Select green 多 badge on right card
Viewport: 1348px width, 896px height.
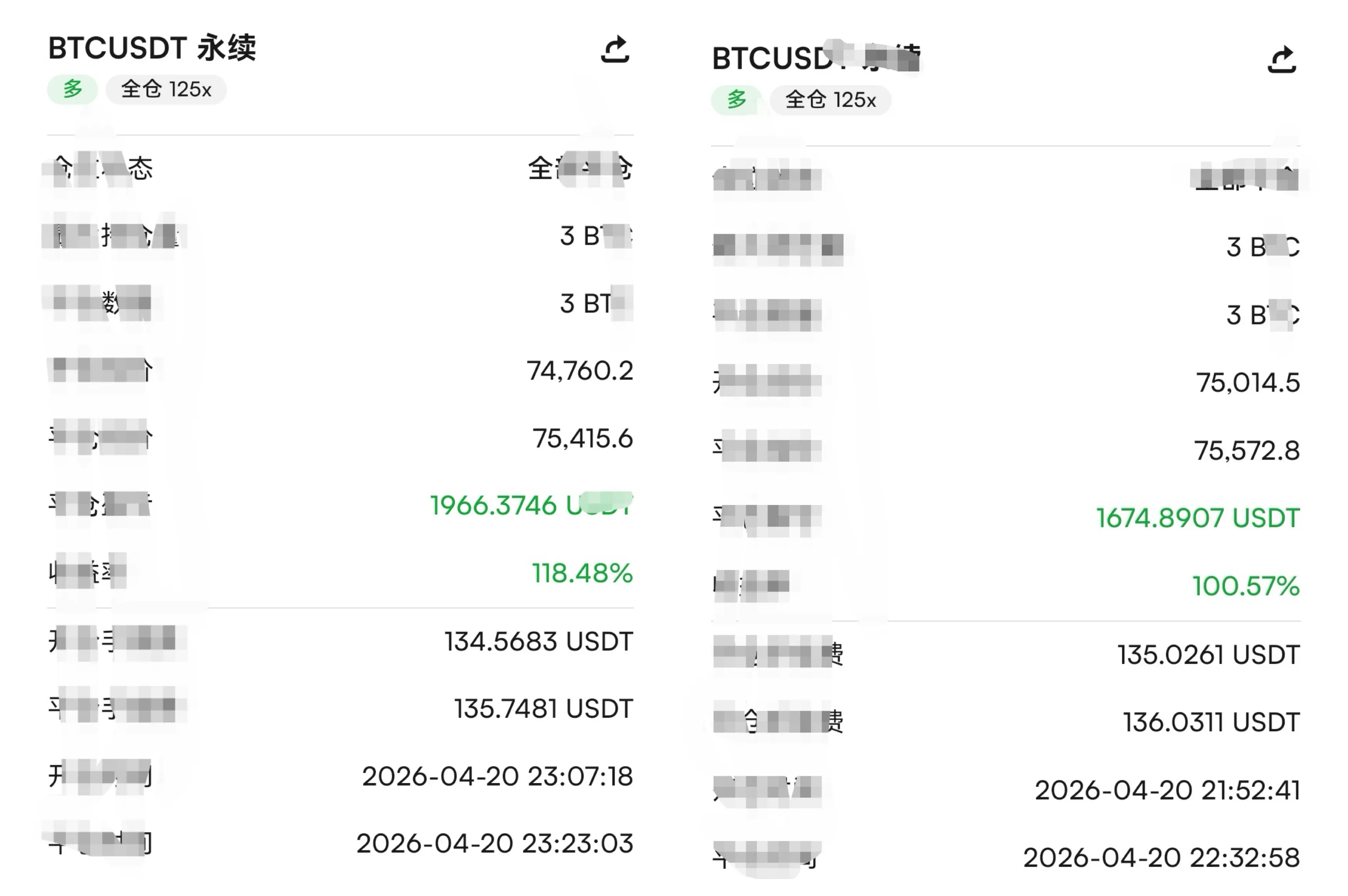pyautogui.click(x=736, y=100)
